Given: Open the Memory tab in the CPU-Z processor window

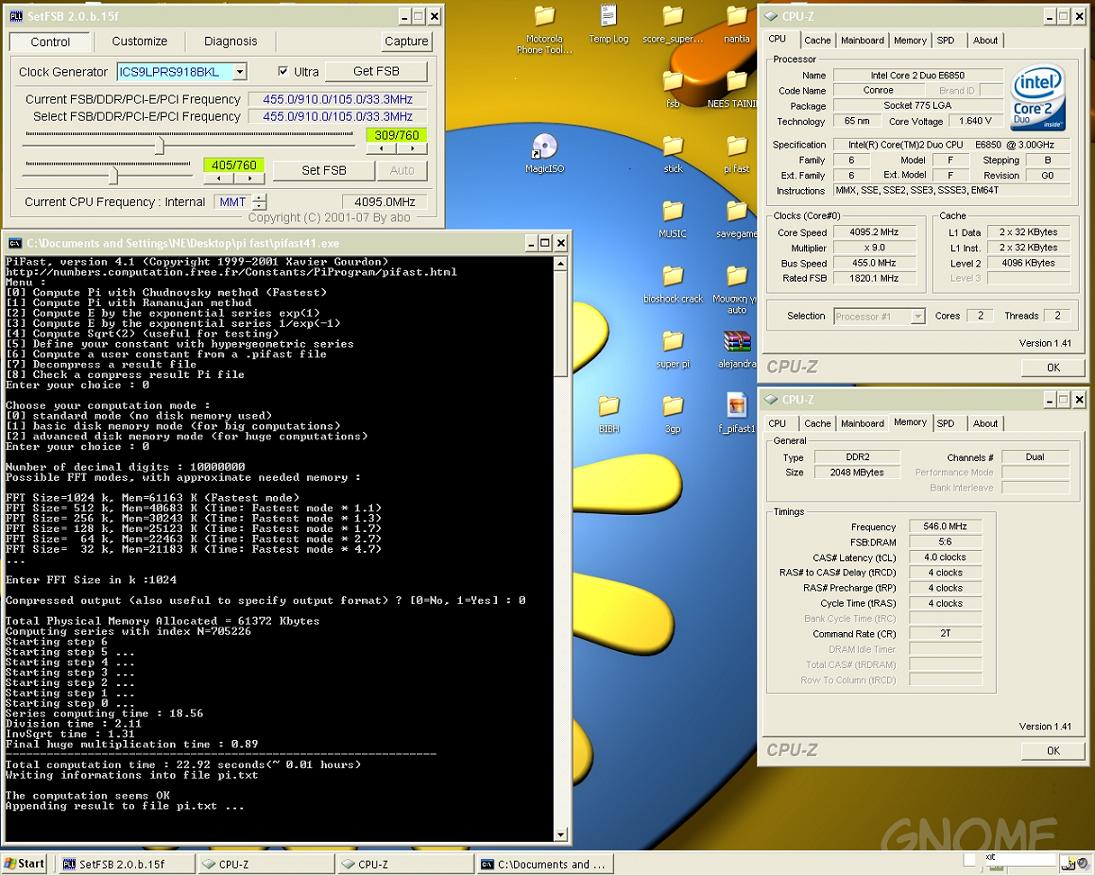Looking at the screenshot, I should click(910, 41).
